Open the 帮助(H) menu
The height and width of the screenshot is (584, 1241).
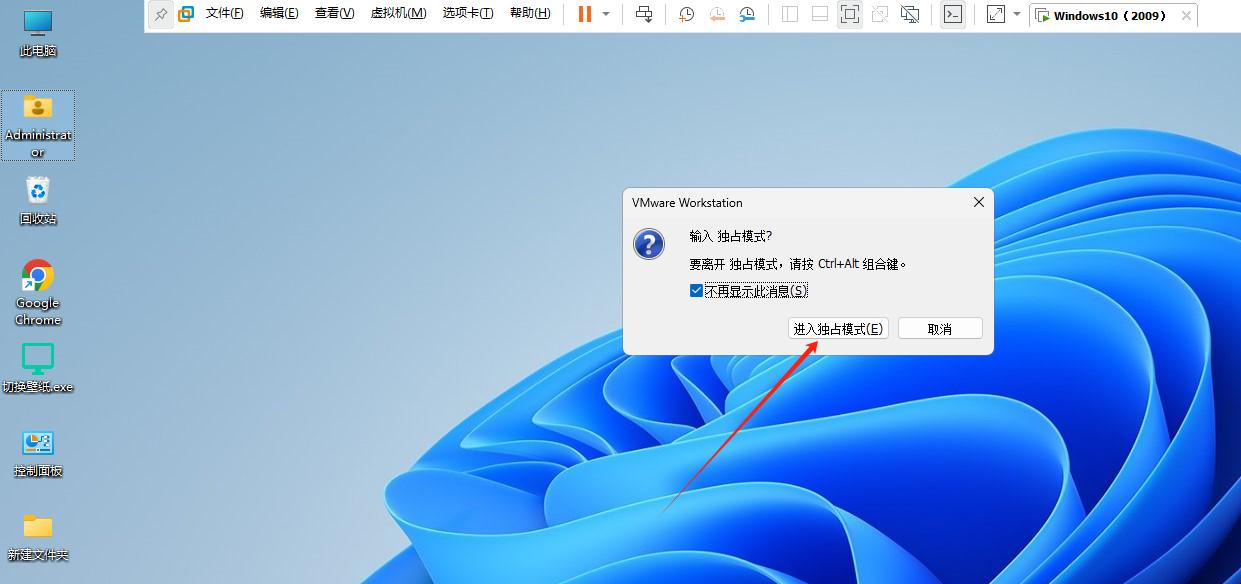tap(530, 14)
